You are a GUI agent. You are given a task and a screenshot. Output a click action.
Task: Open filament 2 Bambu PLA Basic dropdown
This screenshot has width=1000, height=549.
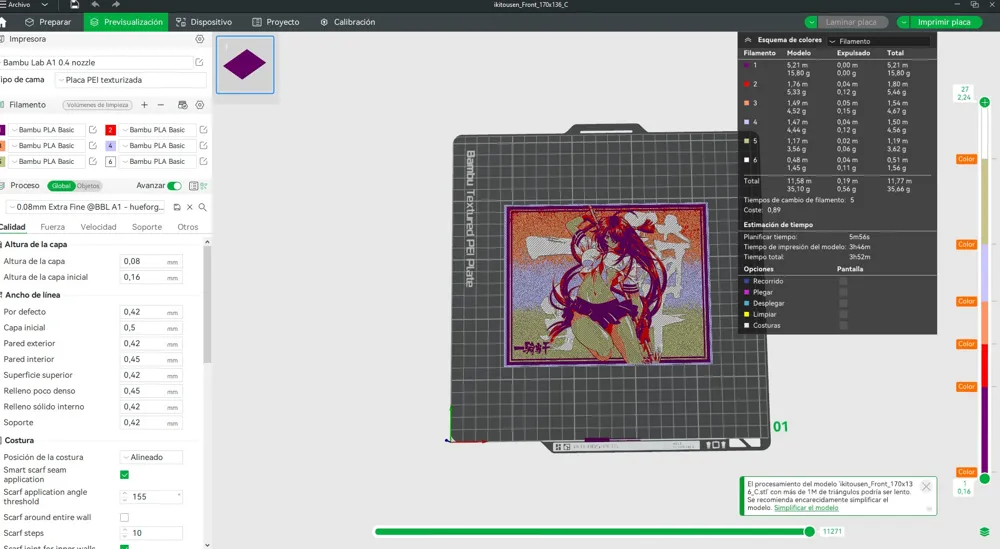157,129
